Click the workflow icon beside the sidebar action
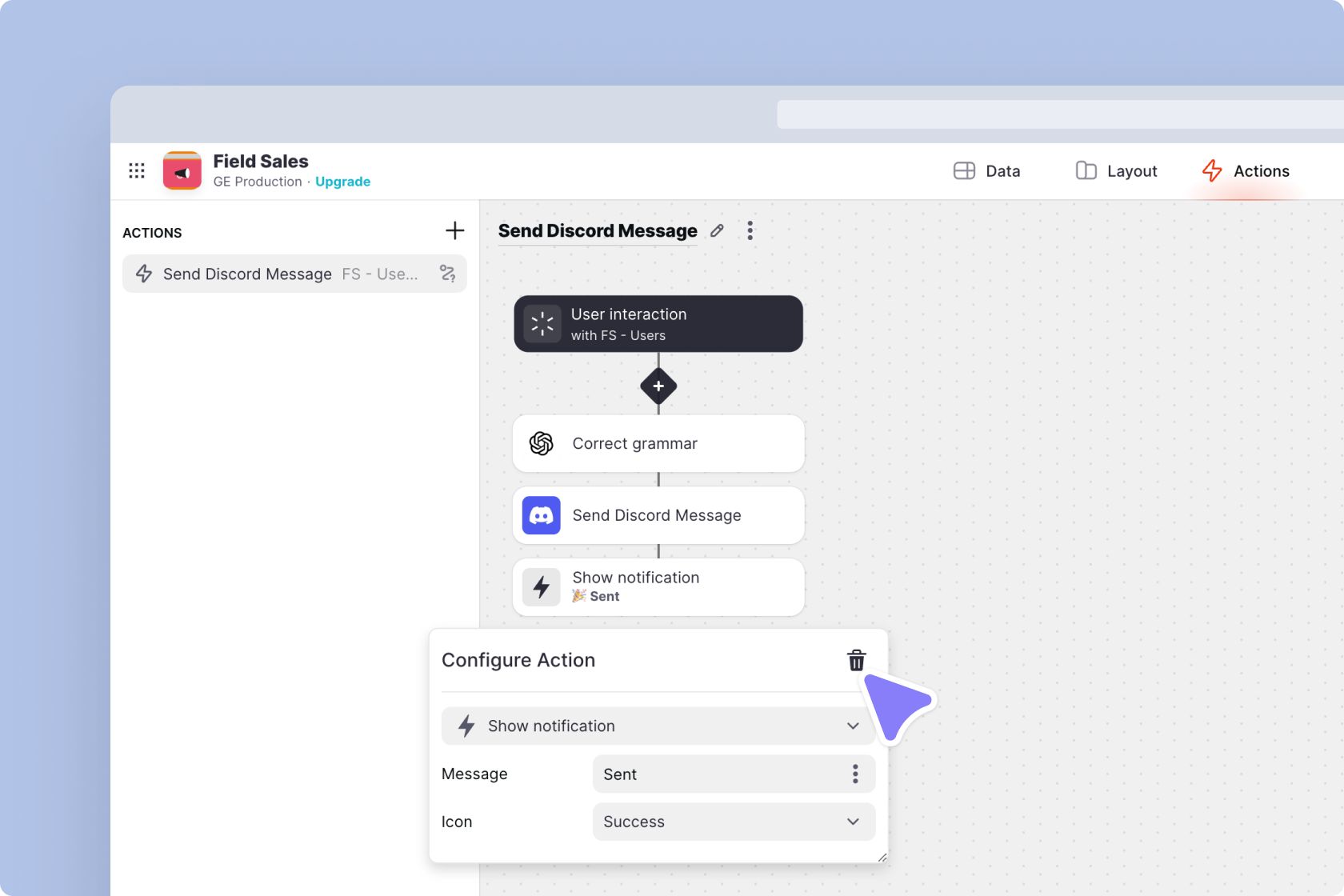The height and width of the screenshot is (896, 1344). tap(448, 274)
